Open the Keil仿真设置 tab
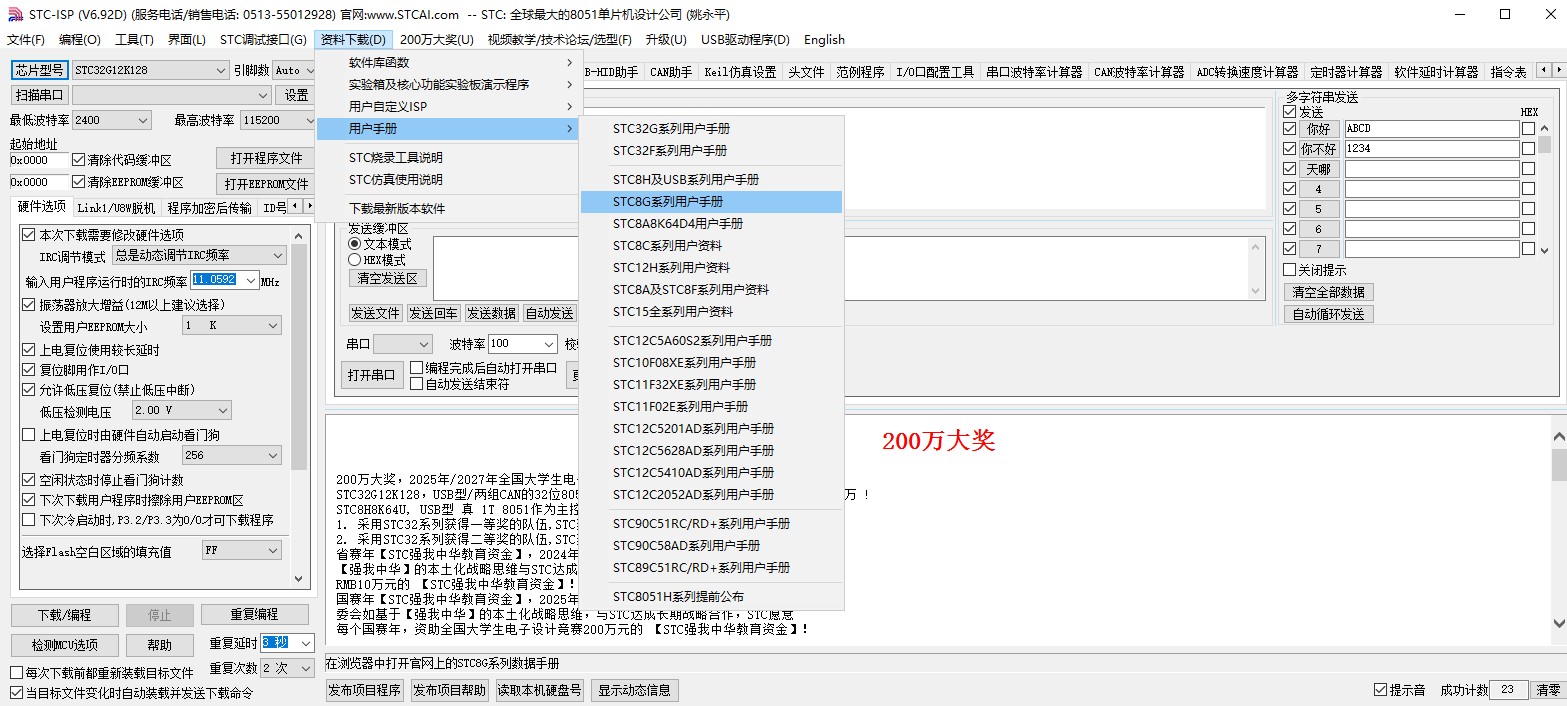 740,72
